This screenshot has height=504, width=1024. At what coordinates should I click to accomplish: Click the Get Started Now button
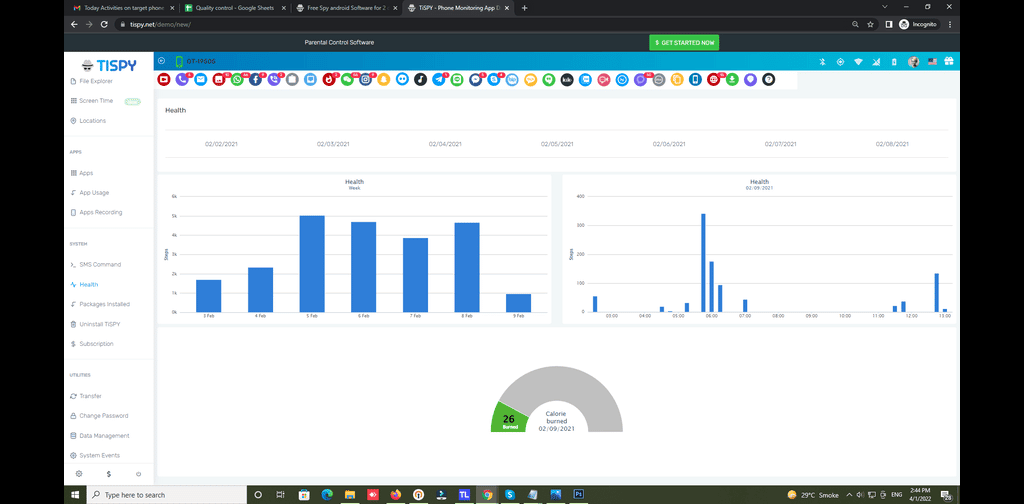click(684, 42)
